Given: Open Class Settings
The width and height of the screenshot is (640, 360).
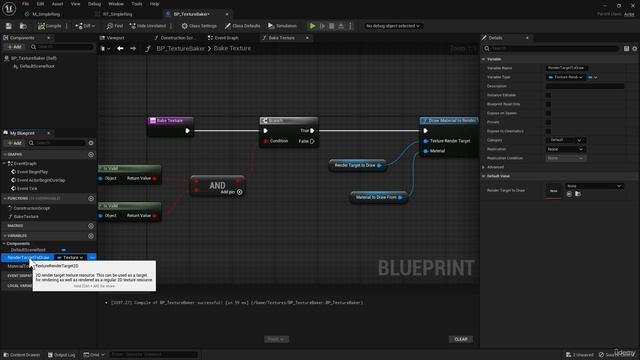Looking at the screenshot, I should point(199,26).
